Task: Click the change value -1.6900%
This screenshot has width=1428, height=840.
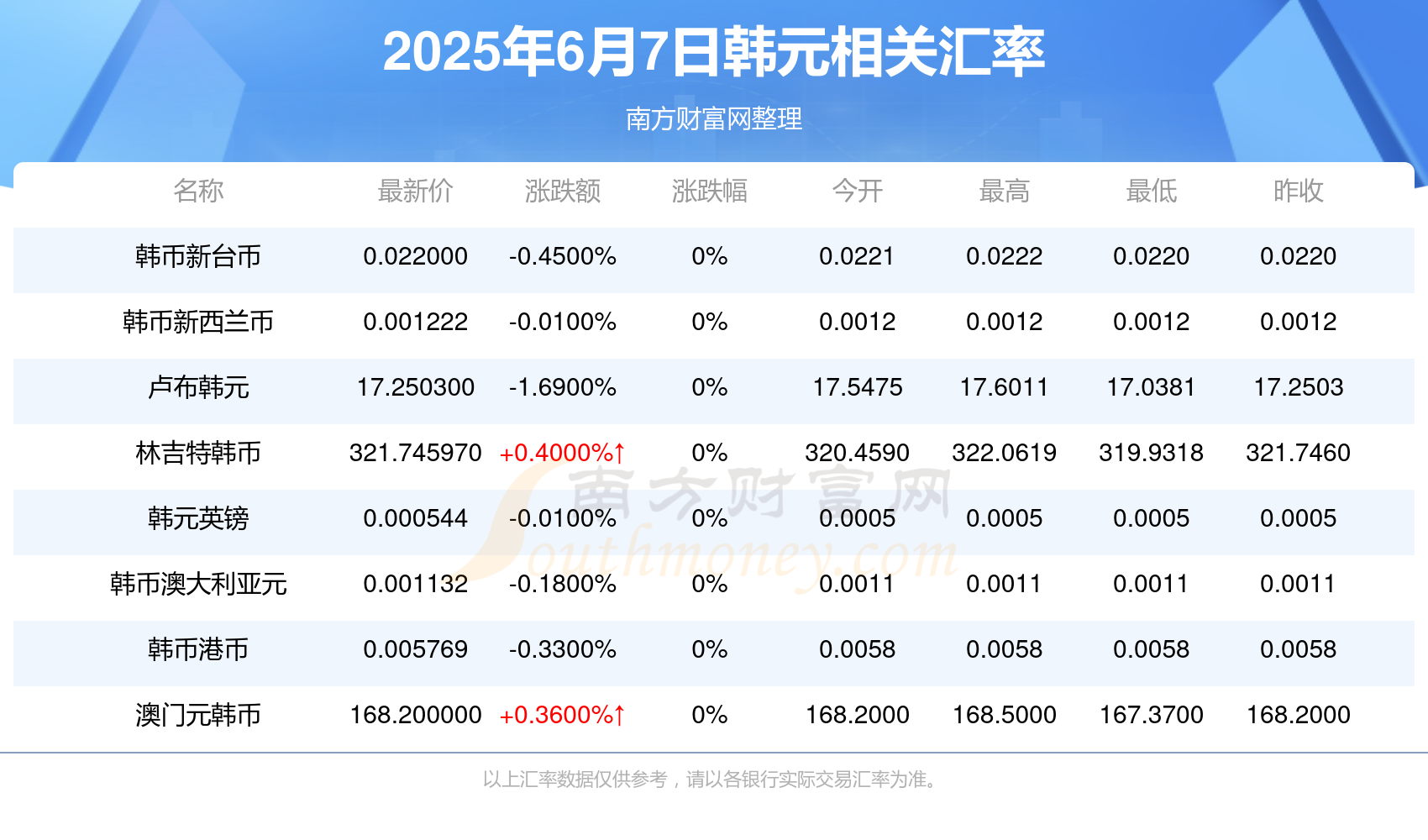Action: [x=563, y=387]
